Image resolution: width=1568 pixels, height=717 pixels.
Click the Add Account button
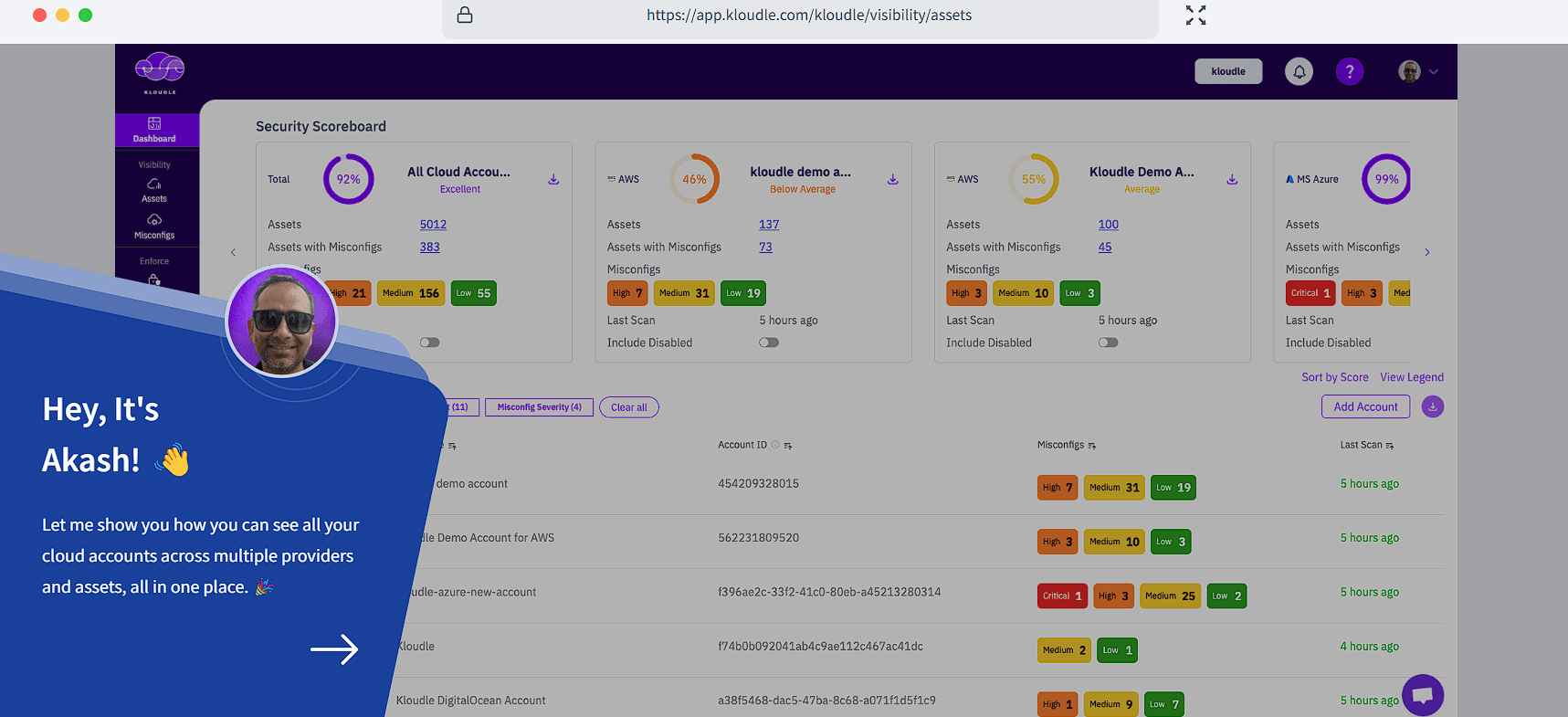coord(1365,406)
